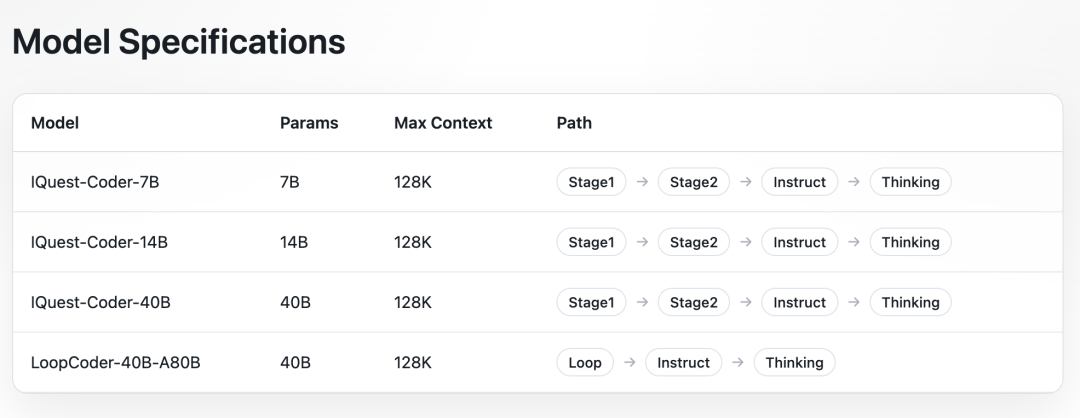
Task: Click Instruct badge in IQuest-Coder-40B row
Action: [799, 302]
